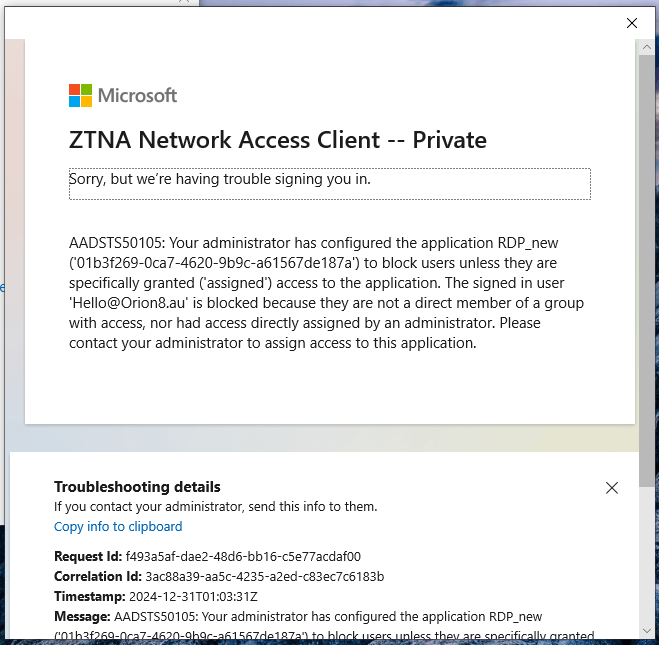Click the ZTNA Network Access Client heading
Image resolution: width=659 pixels, height=645 pixels.
point(278,140)
